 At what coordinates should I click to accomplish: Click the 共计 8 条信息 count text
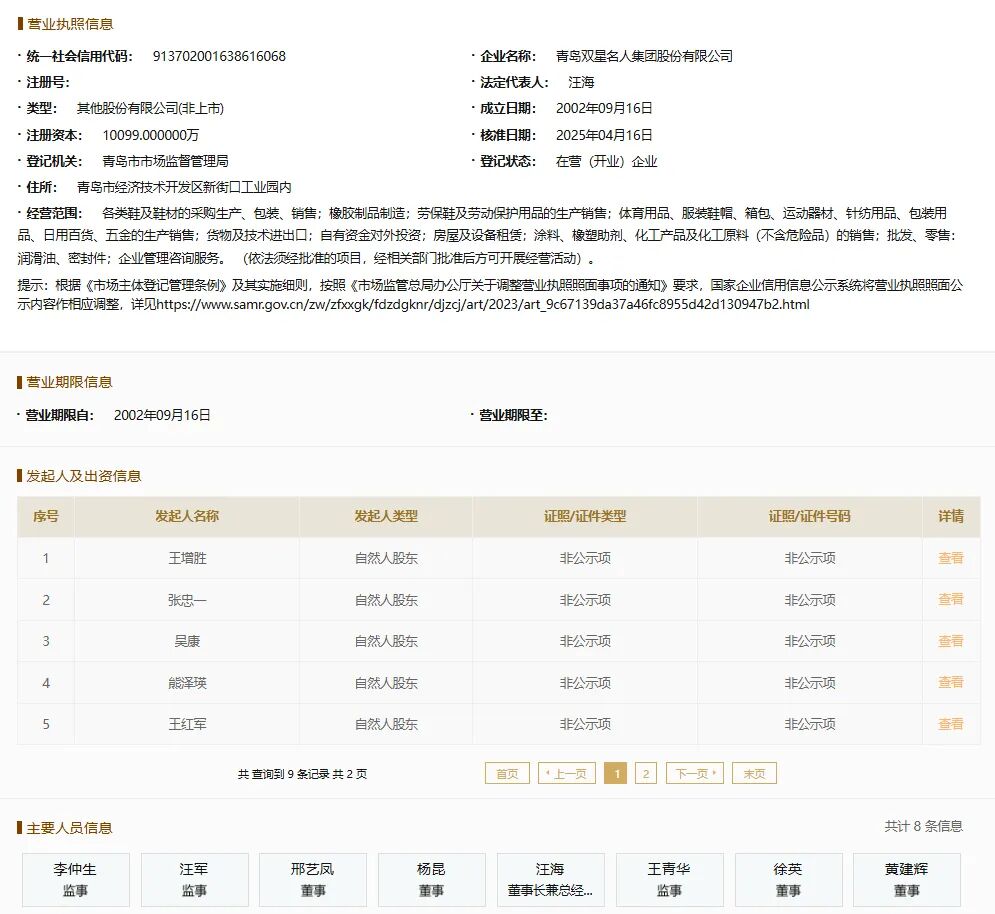point(924,826)
